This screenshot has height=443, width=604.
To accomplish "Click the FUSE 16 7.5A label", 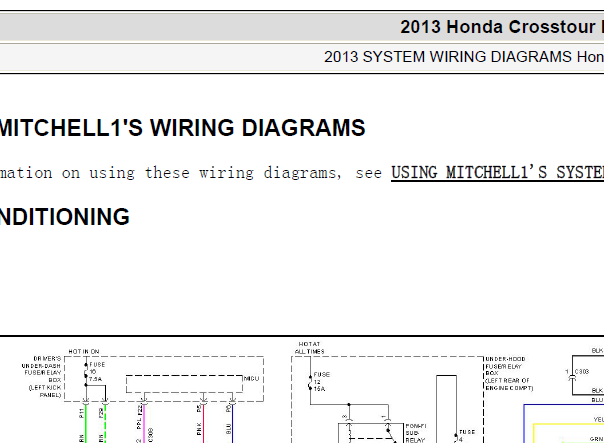I will coord(96,372).
